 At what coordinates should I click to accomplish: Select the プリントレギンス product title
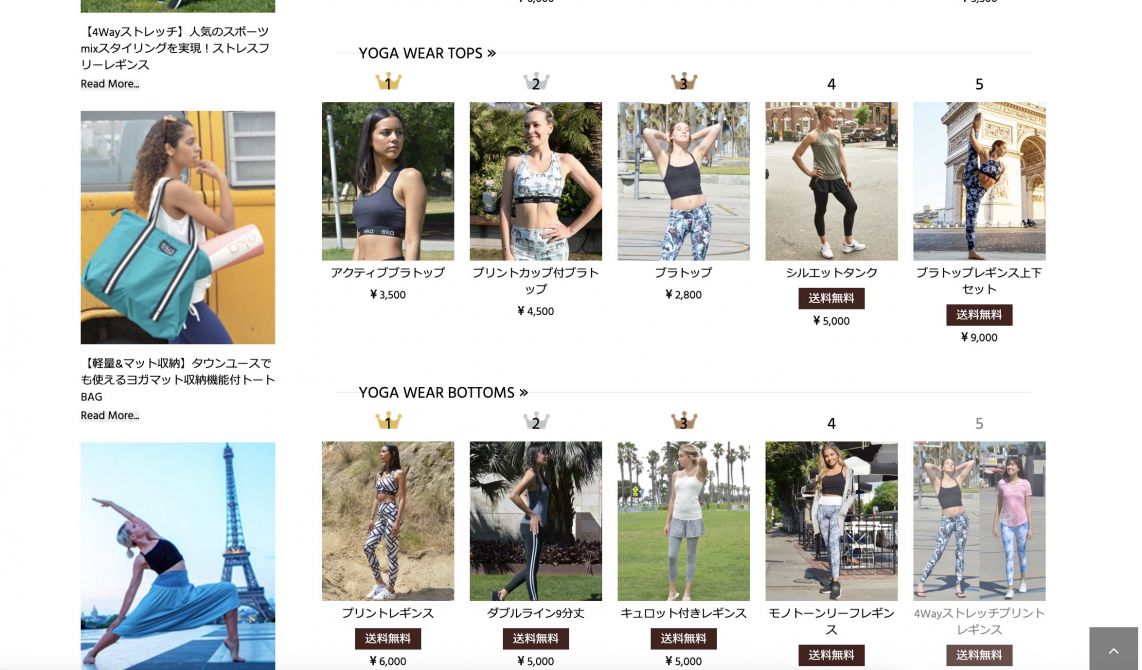coord(388,613)
